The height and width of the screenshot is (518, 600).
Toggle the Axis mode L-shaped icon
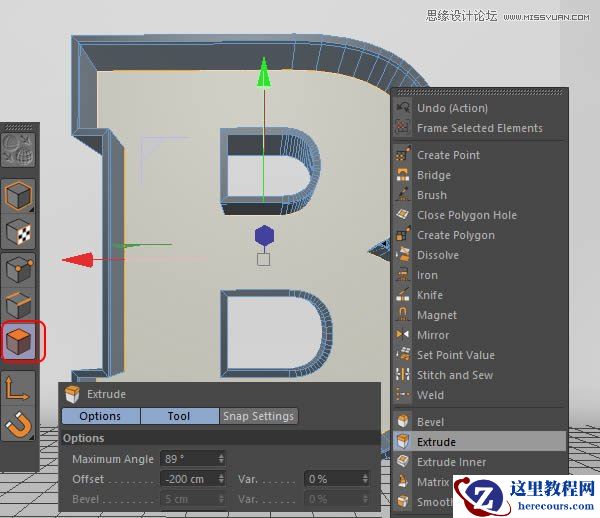(18, 388)
